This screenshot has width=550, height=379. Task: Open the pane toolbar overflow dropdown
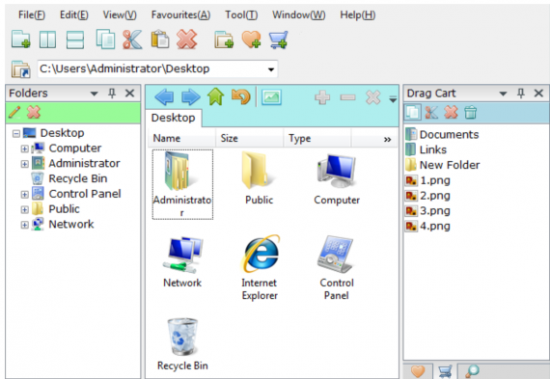(393, 99)
